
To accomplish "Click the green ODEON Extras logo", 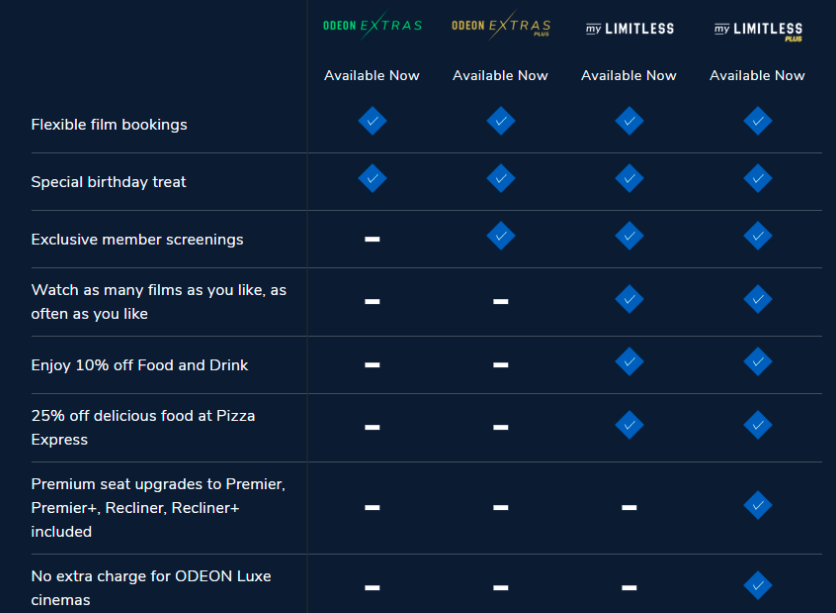I will (372, 26).
